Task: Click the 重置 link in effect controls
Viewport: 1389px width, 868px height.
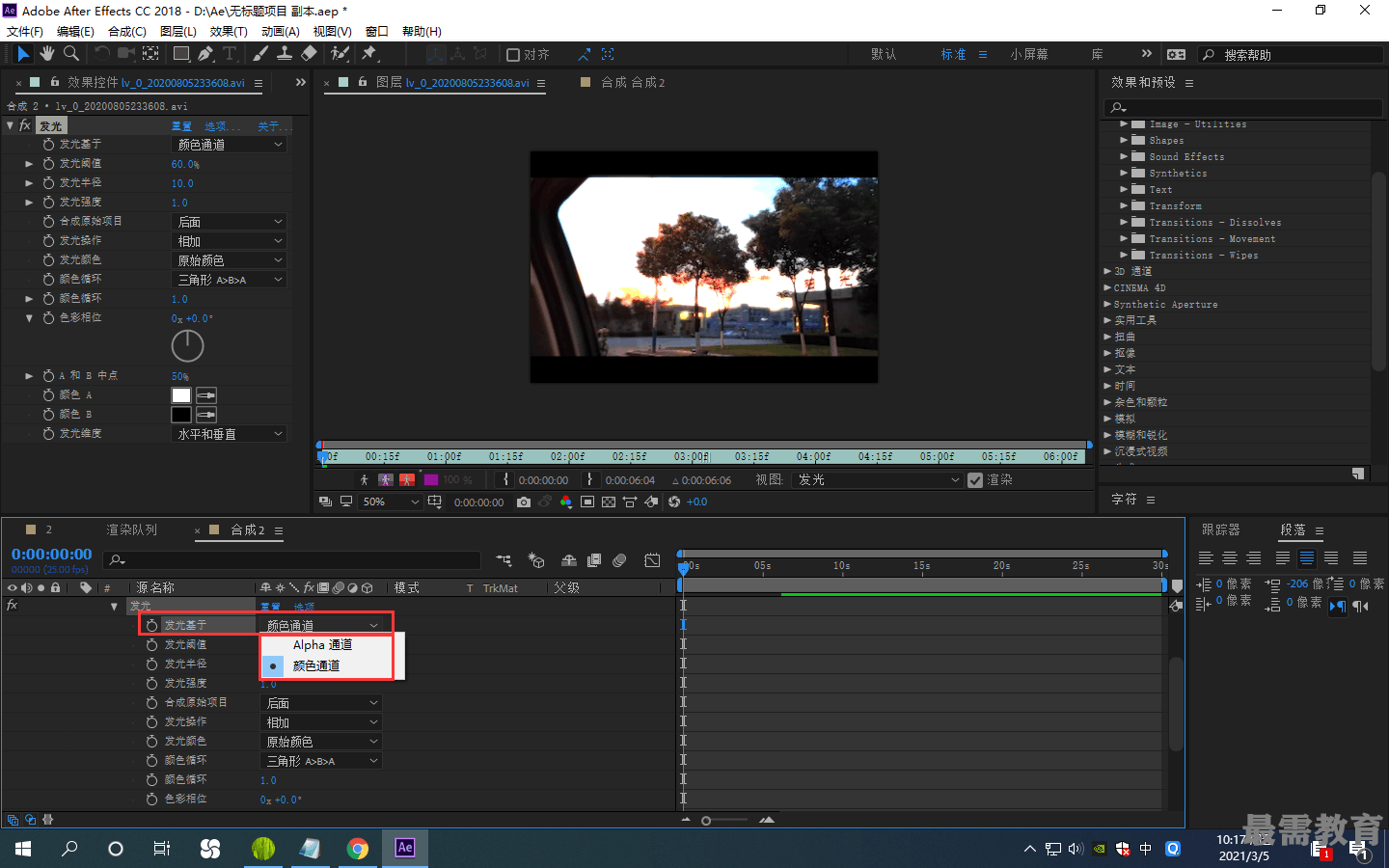Action: click(x=181, y=126)
